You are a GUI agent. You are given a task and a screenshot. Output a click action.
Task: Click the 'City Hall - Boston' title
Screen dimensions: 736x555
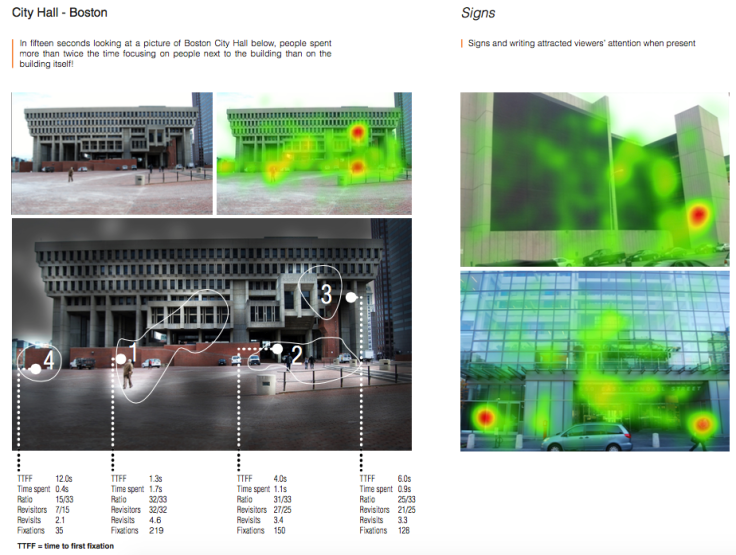59,14
